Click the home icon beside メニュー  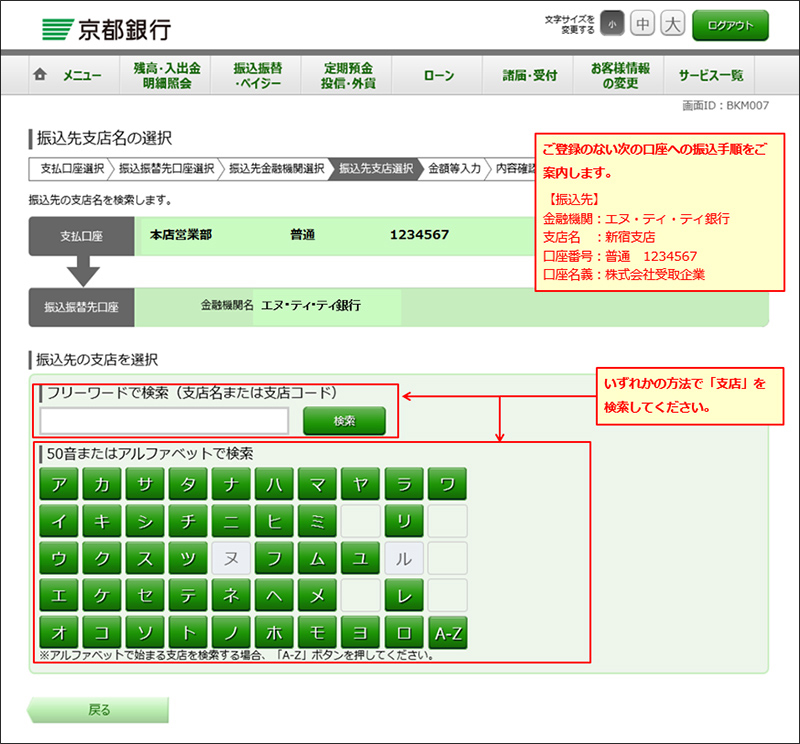(40, 75)
